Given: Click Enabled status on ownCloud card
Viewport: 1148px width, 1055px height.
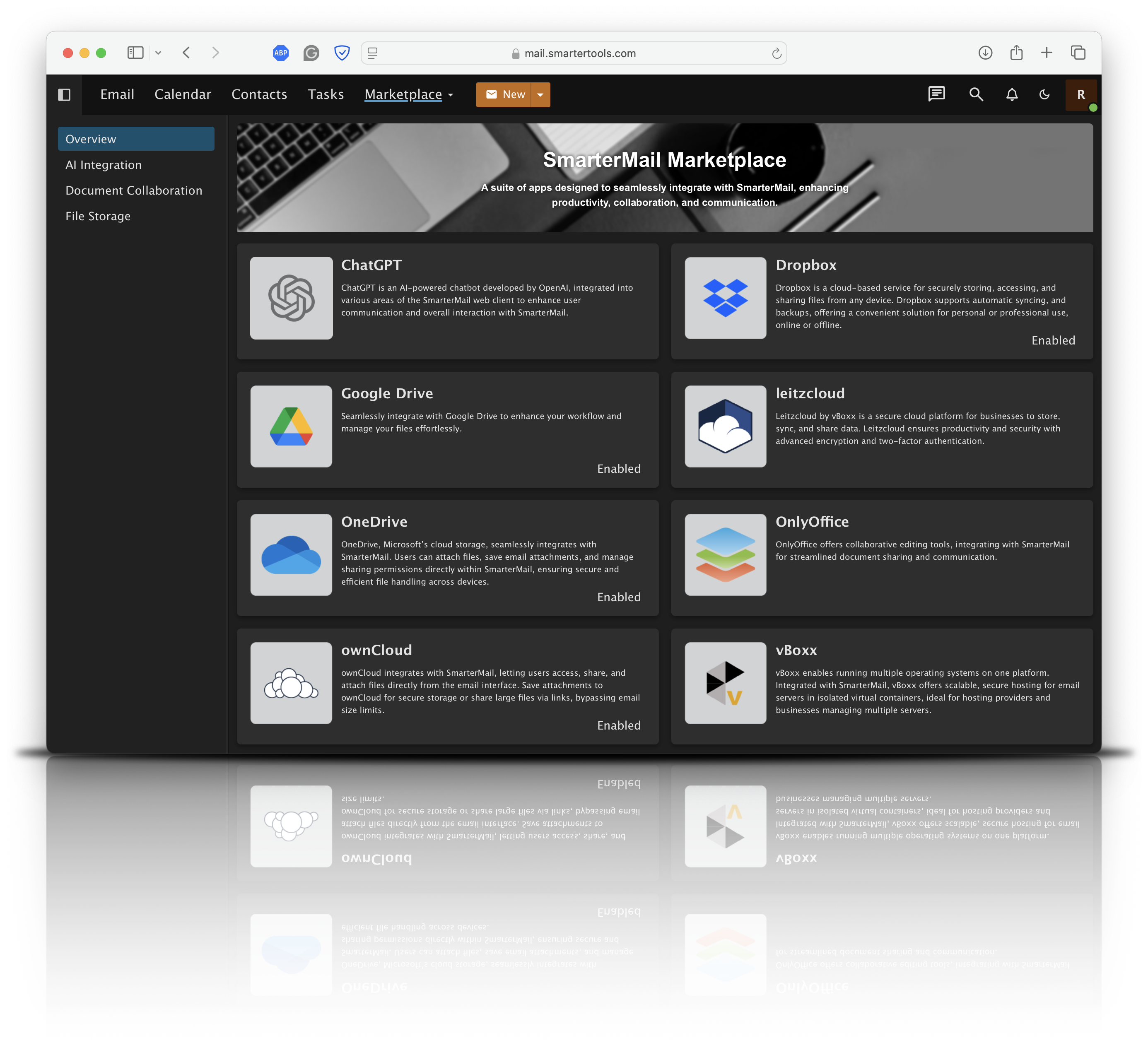Looking at the screenshot, I should tap(619, 726).
